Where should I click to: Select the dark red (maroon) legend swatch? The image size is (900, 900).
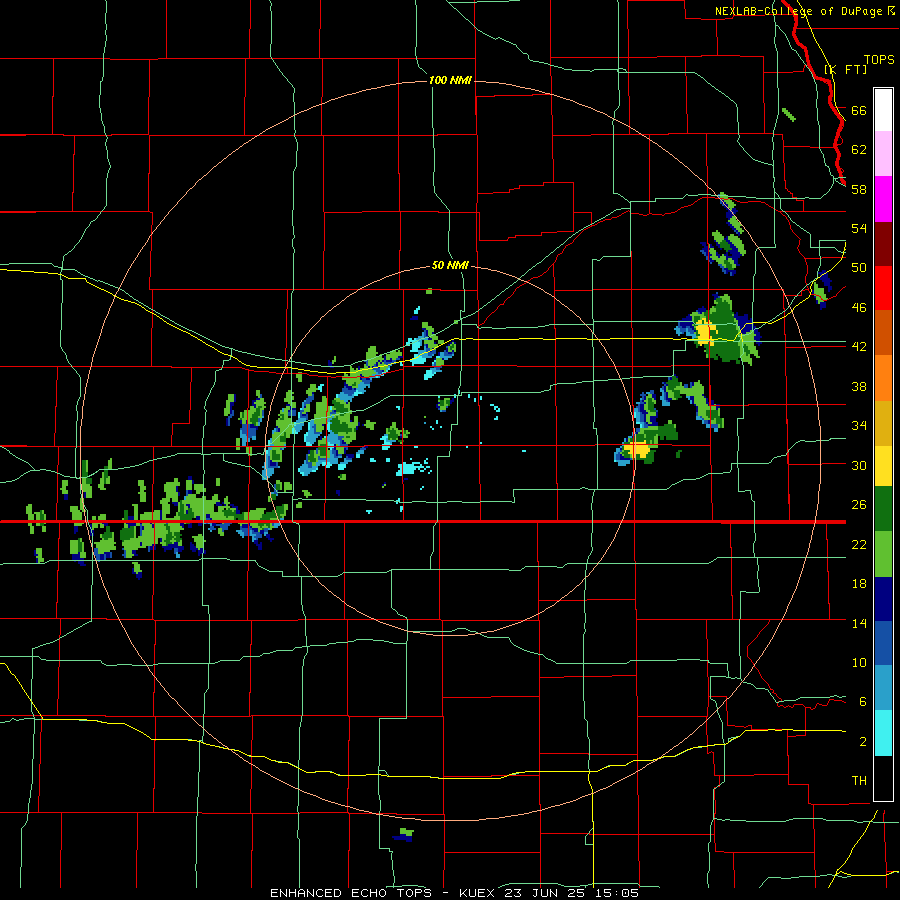883,243
